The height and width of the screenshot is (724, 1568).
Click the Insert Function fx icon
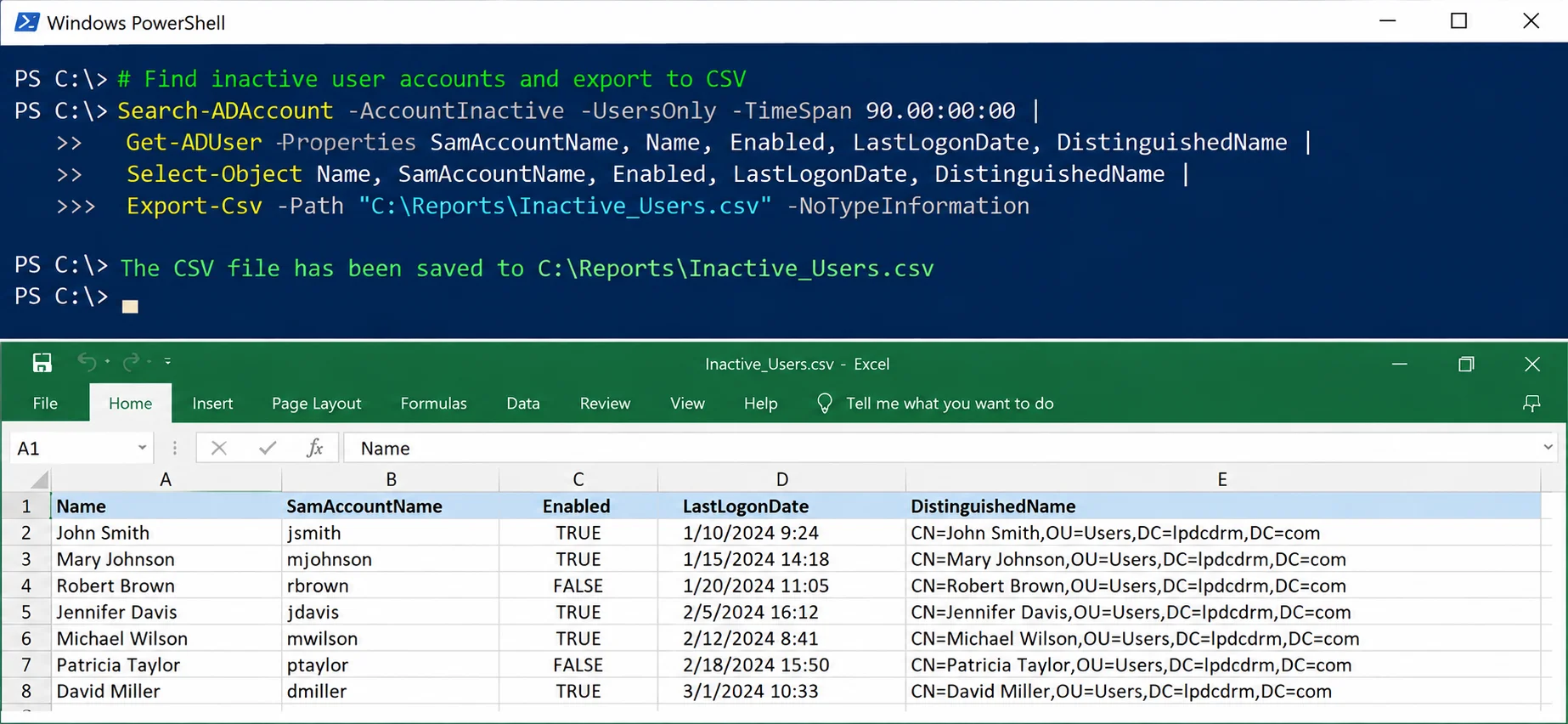tap(315, 448)
